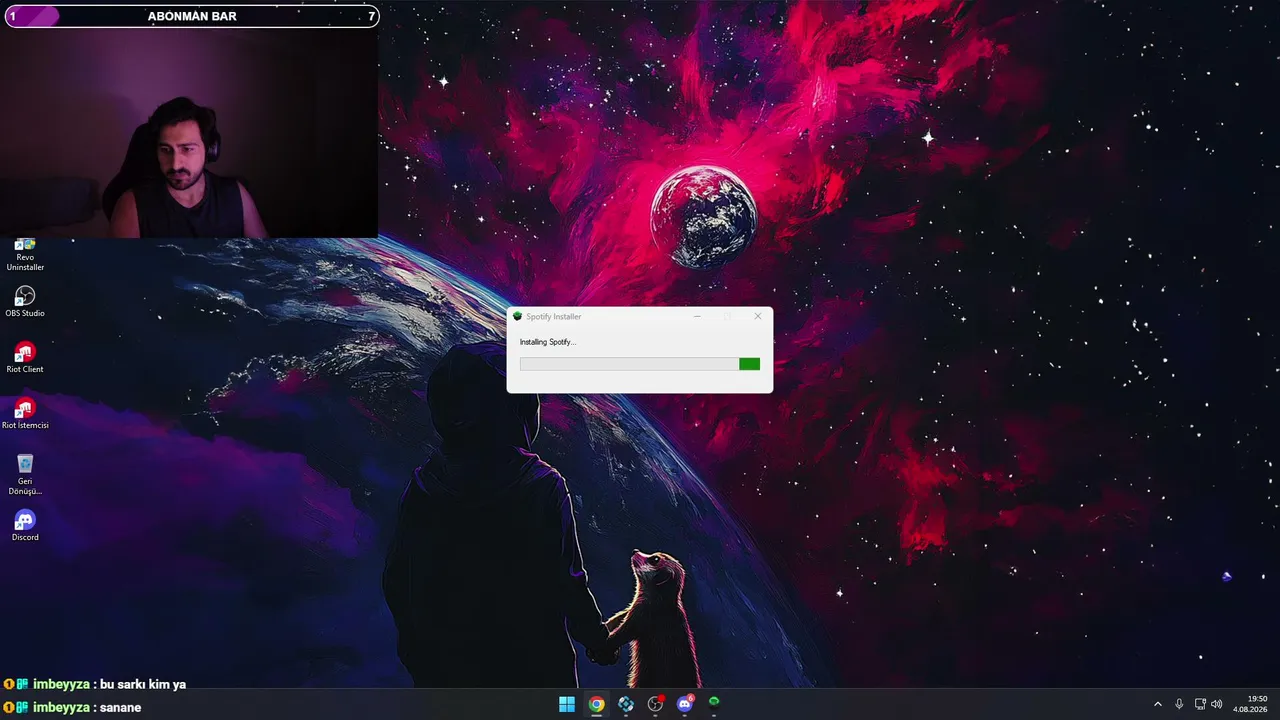This screenshot has width=1280, height=720.
Task: Open the volume control in the tray
Action: click(1217, 704)
